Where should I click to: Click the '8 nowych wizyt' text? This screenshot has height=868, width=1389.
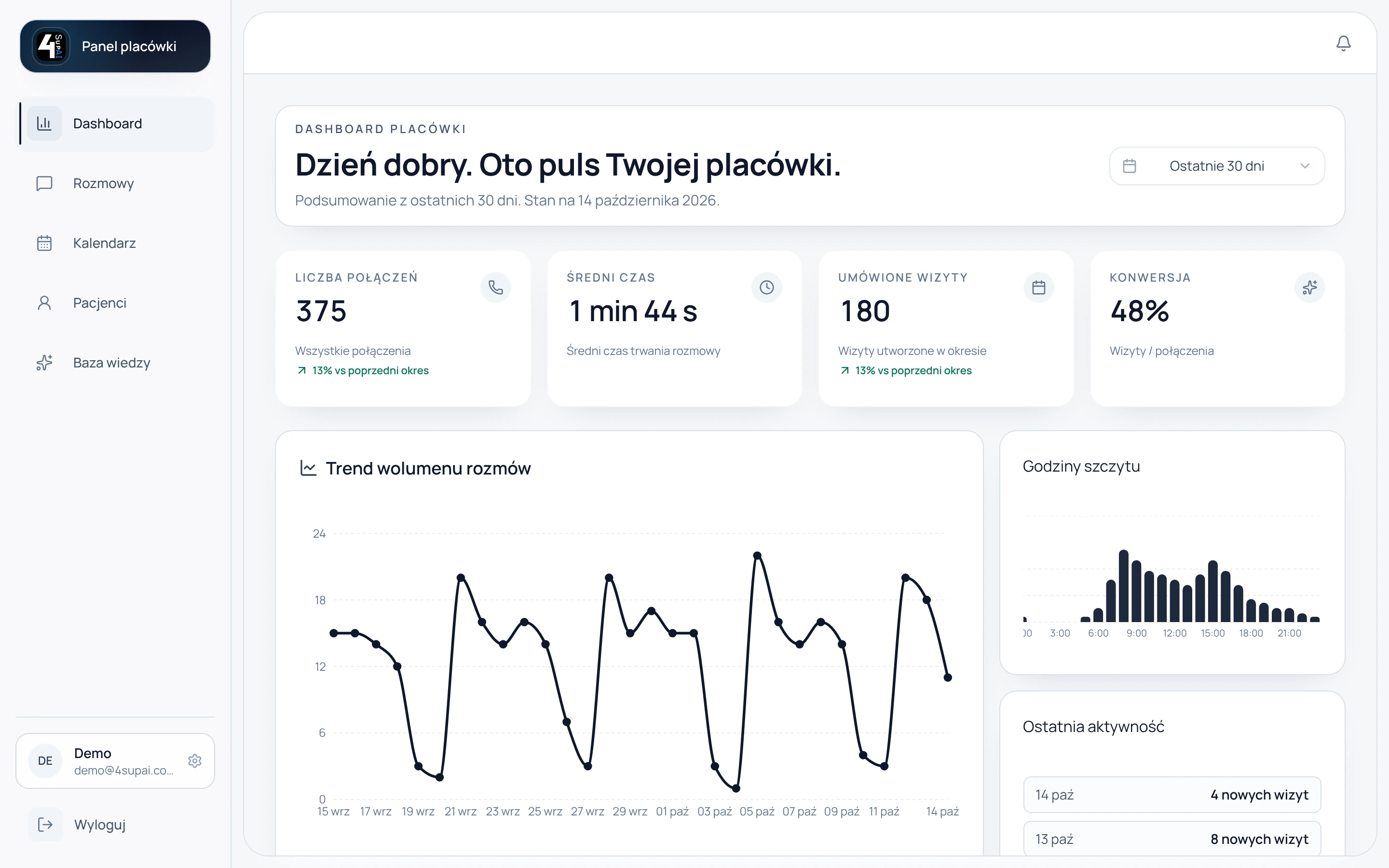(x=1259, y=839)
